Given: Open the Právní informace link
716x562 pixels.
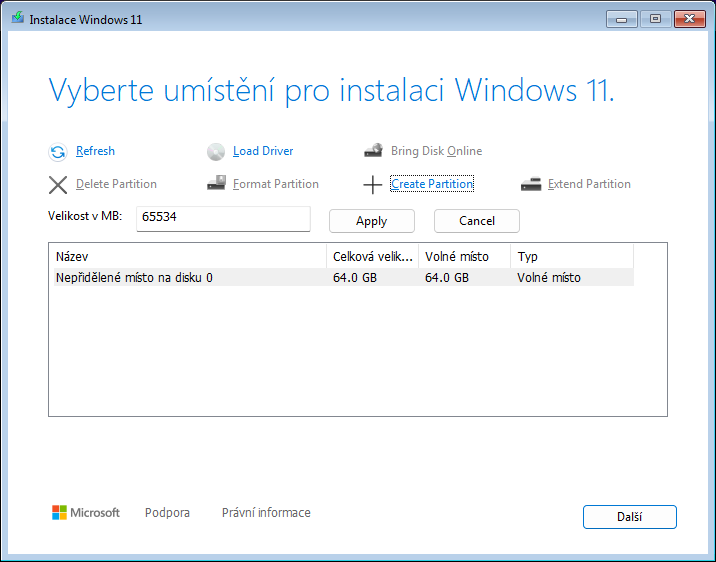Looking at the screenshot, I should (x=266, y=513).
